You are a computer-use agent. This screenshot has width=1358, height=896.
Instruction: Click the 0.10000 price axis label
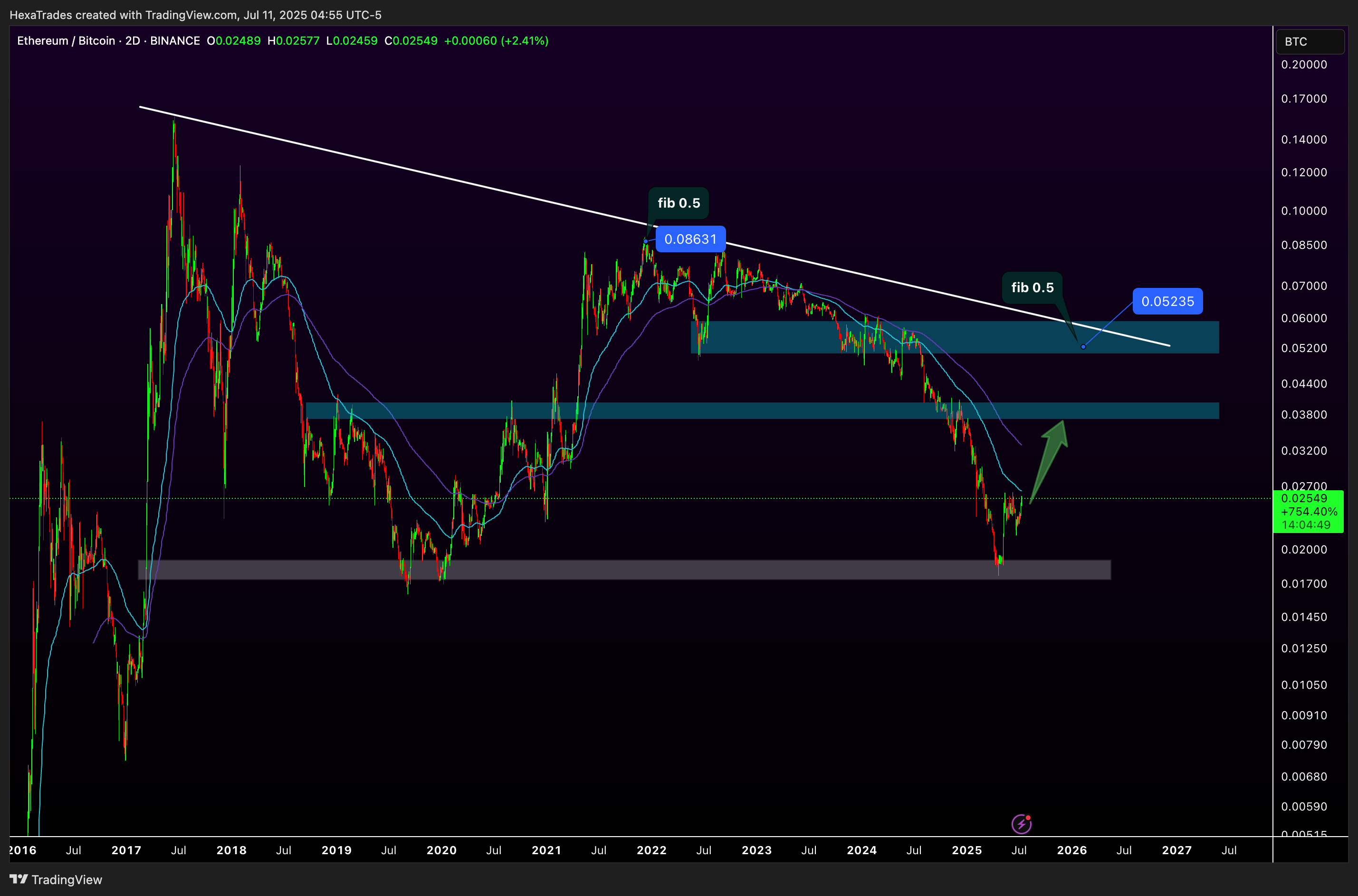click(1304, 211)
